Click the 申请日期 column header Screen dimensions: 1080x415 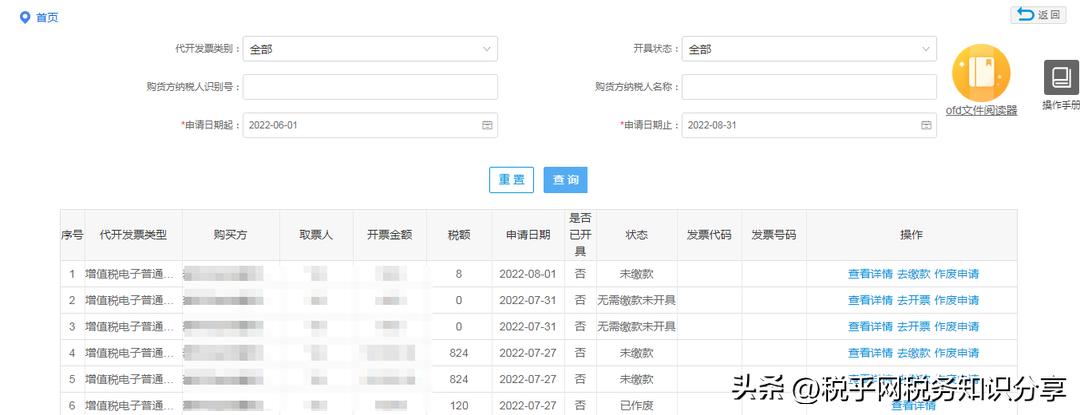(x=528, y=235)
